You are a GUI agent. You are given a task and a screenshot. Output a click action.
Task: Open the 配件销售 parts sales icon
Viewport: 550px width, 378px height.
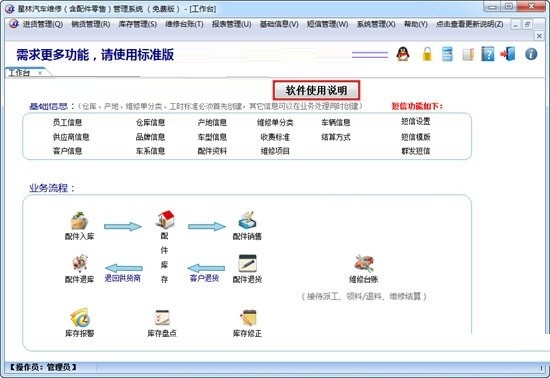[x=247, y=221]
